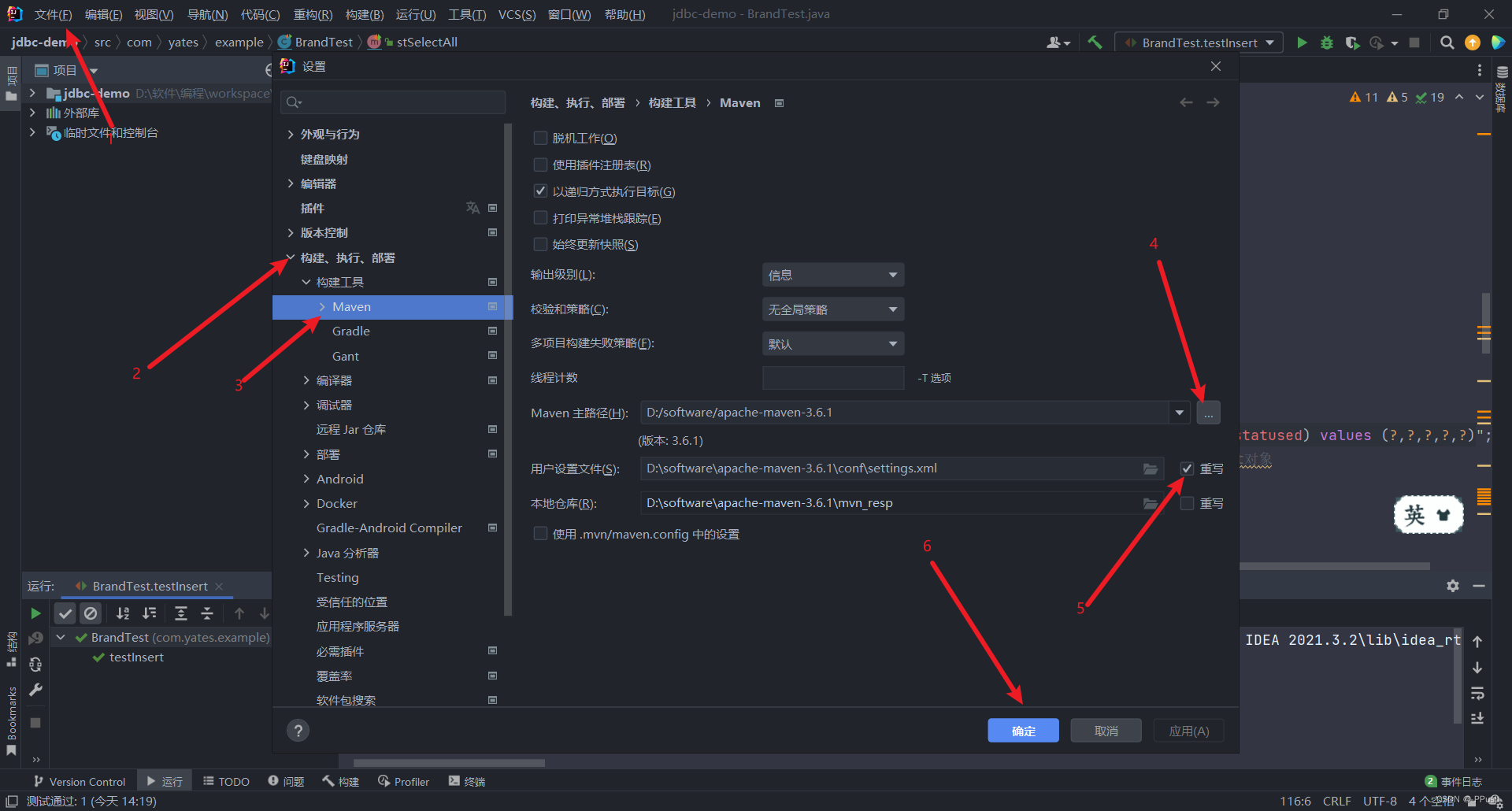
Task: Click the settings tree vertical scrollbar
Action: (508, 368)
